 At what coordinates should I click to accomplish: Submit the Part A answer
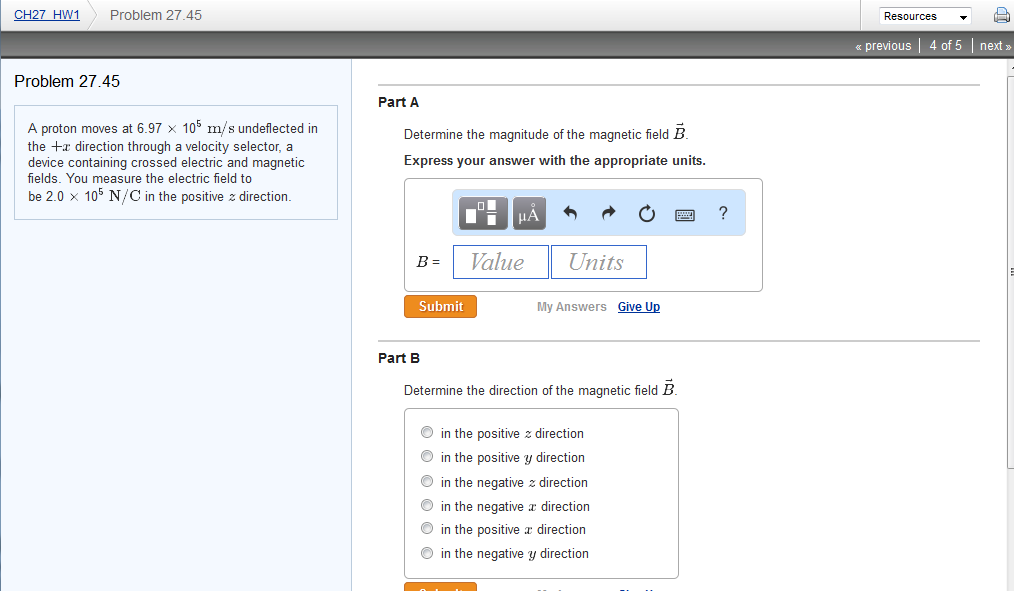coord(440,306)
